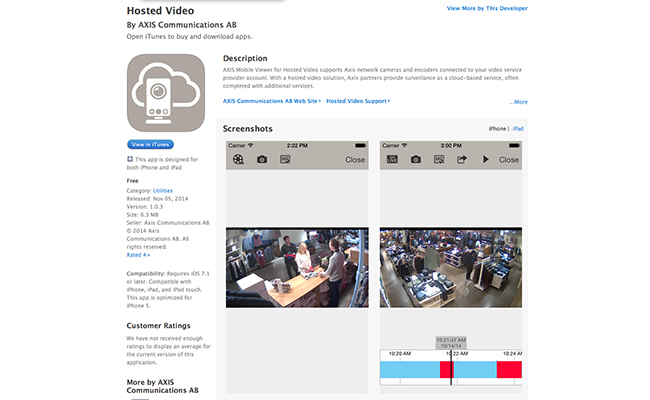
Task: Tap Close in the second screenshot toolbar
Action: [509, 159]
